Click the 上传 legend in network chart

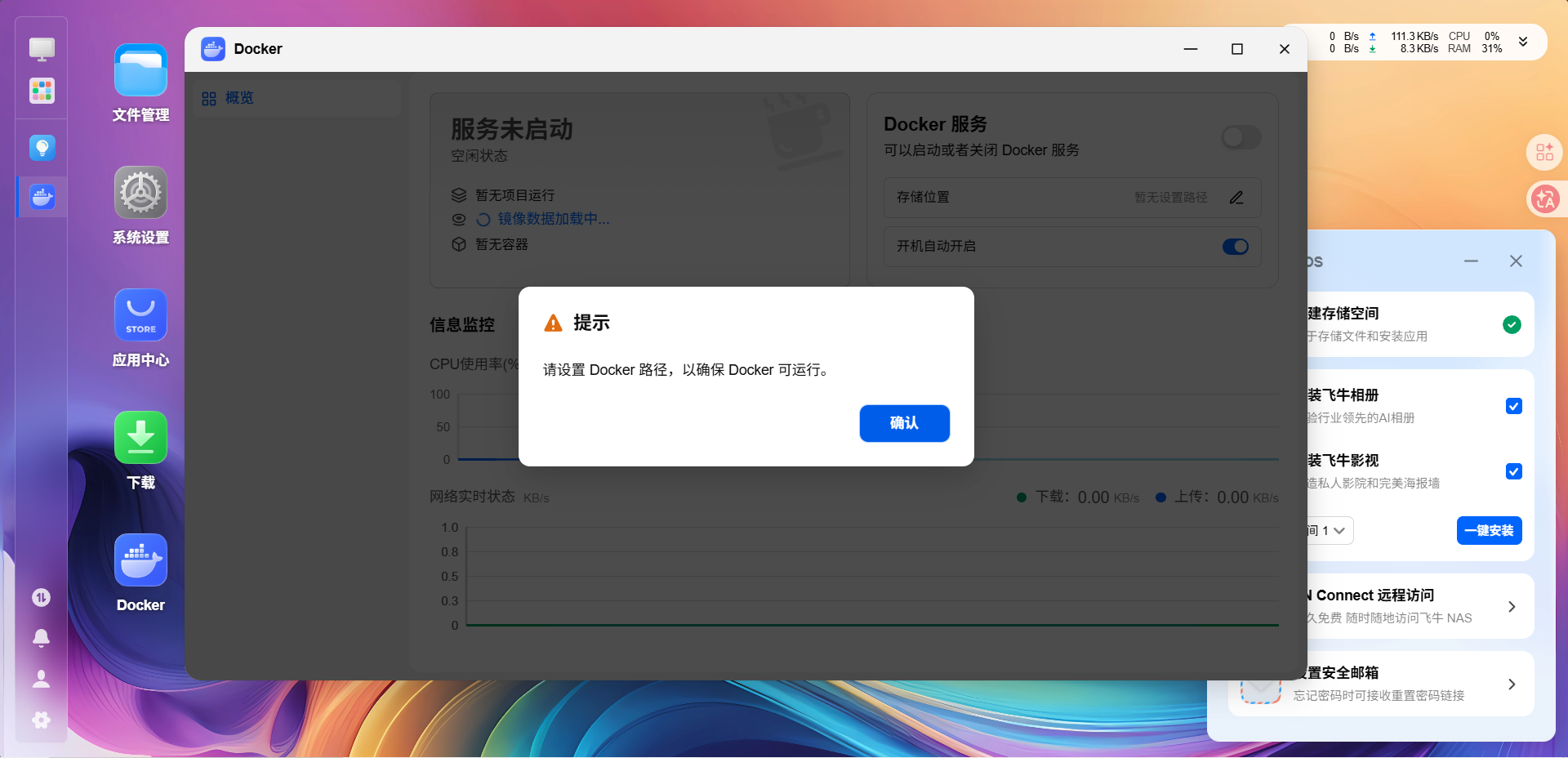1217,497
